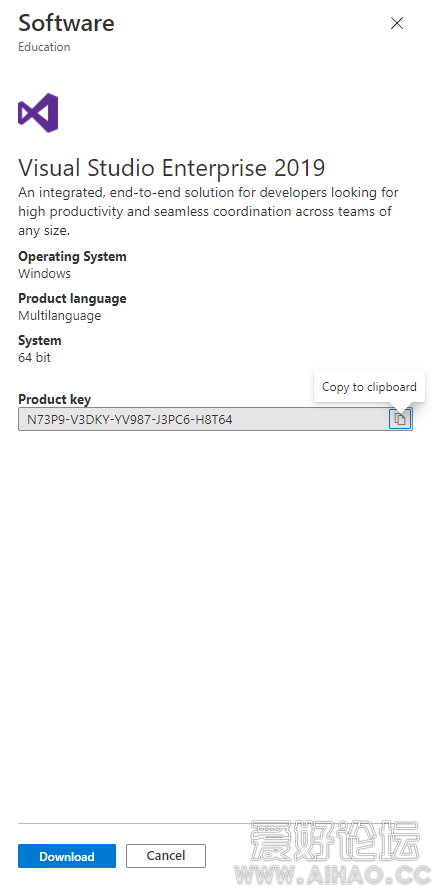Click the WWW.AIHAO.CC watermark text
This screenshot has width=432, height=888.
coord(334,874)
